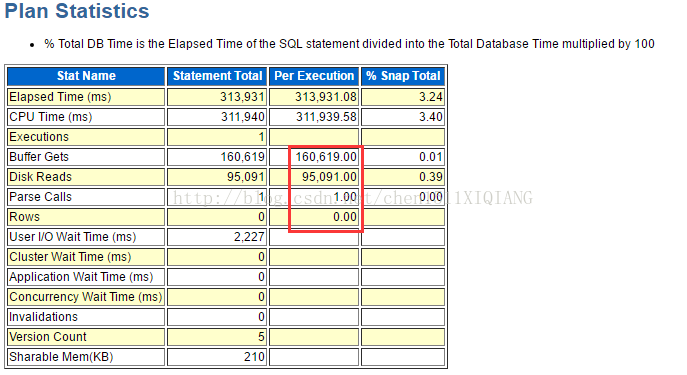Select the Parse Calls row label
Image resolution: width=687 pixels, height=375 pixels.
[40, 197]
